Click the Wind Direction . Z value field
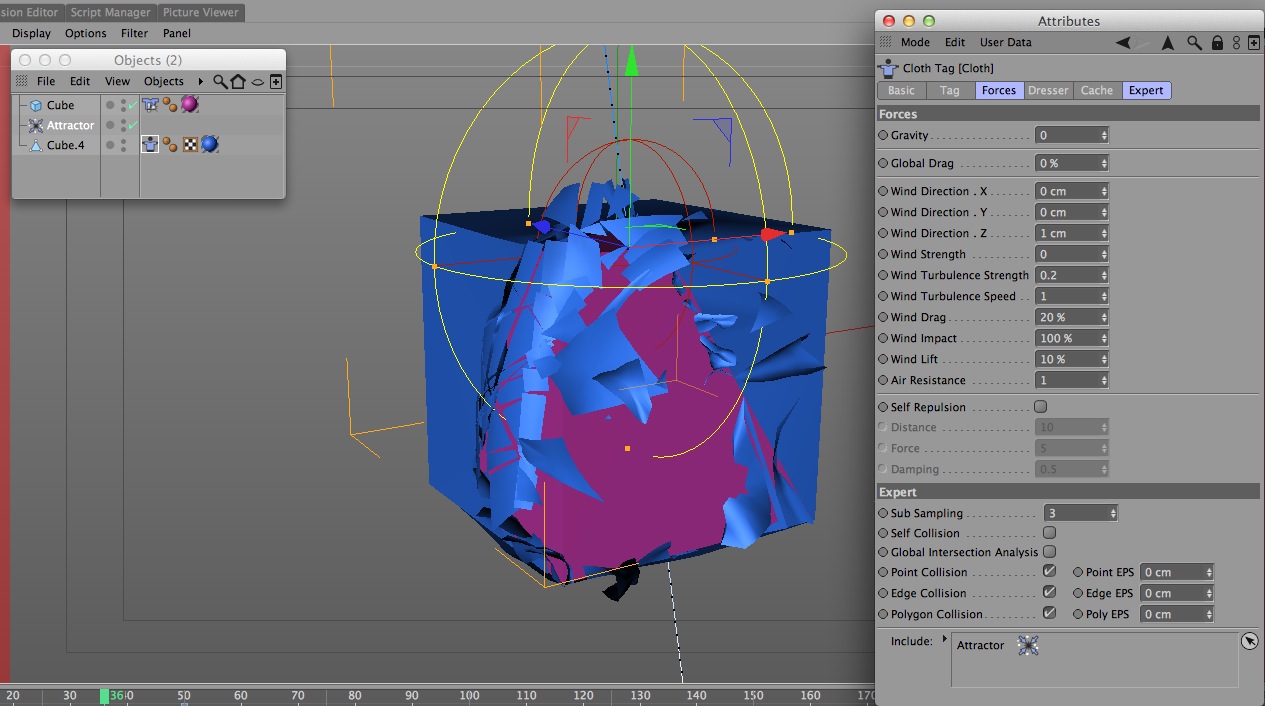1265x706 pixels. 1072,233
